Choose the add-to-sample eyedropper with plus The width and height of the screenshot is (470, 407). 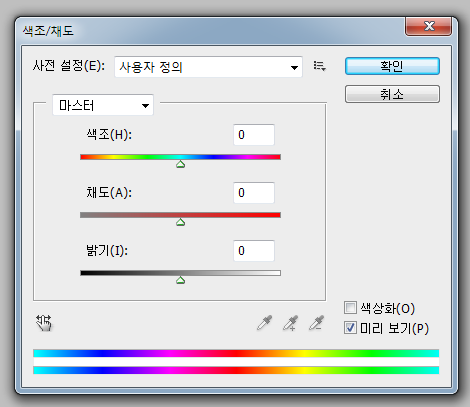click(290, 323)
